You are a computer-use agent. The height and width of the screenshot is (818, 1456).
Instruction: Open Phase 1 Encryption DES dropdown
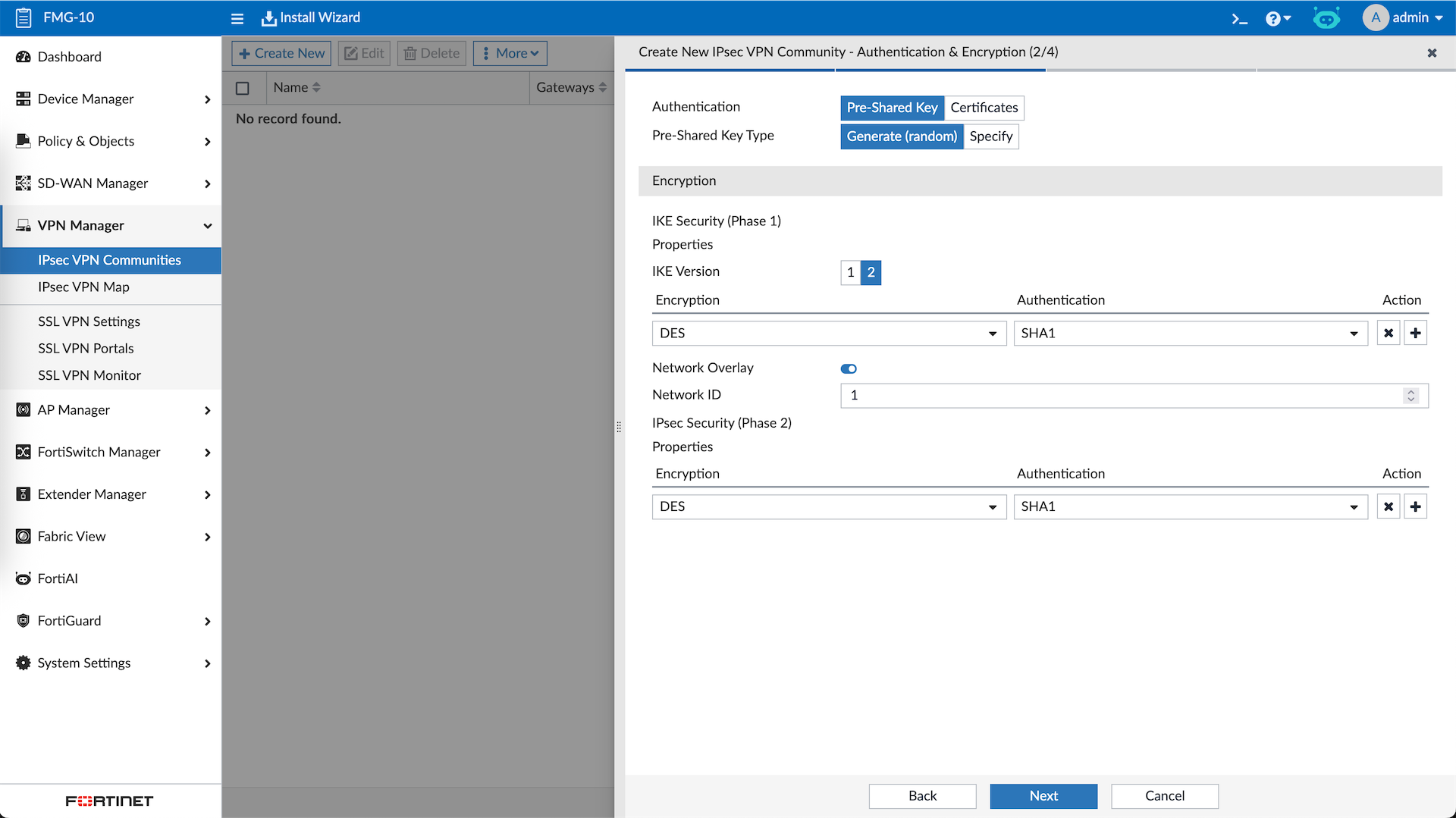[x=828, y=334]
